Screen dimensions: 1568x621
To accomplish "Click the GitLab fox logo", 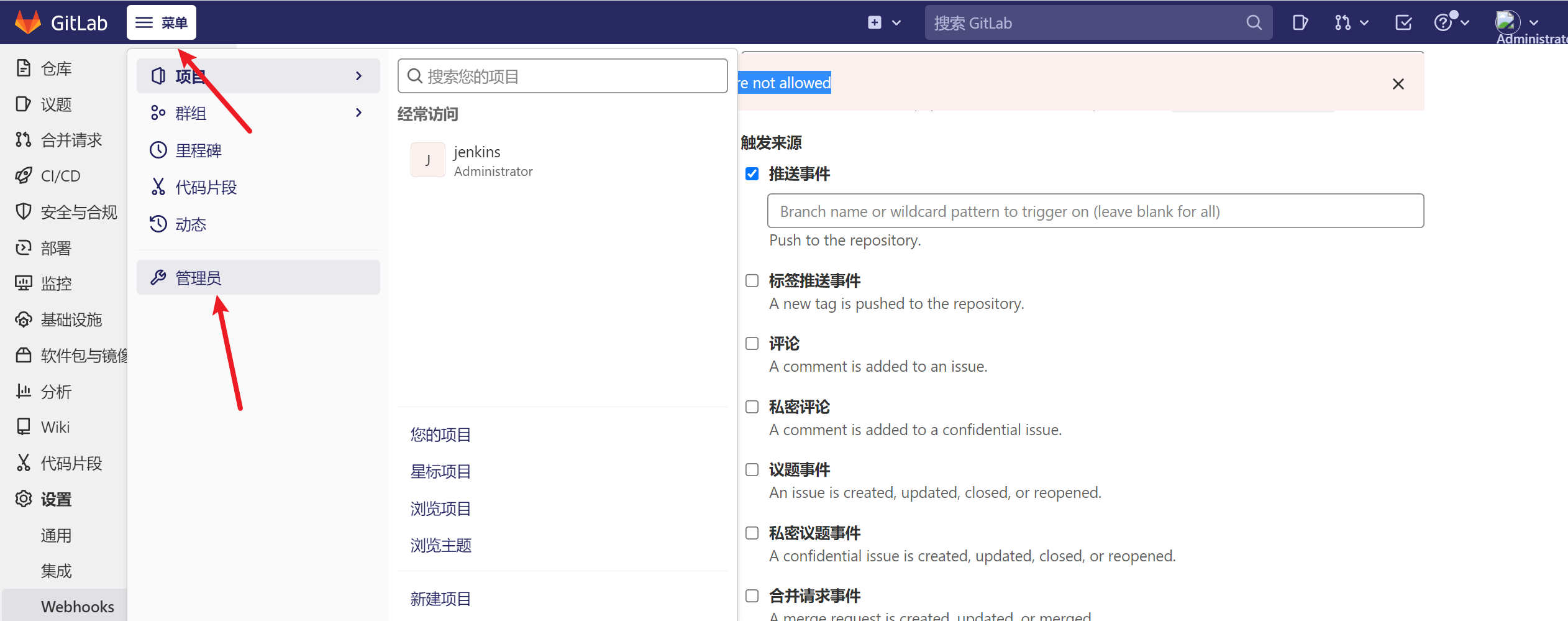I will pos(27,23).
